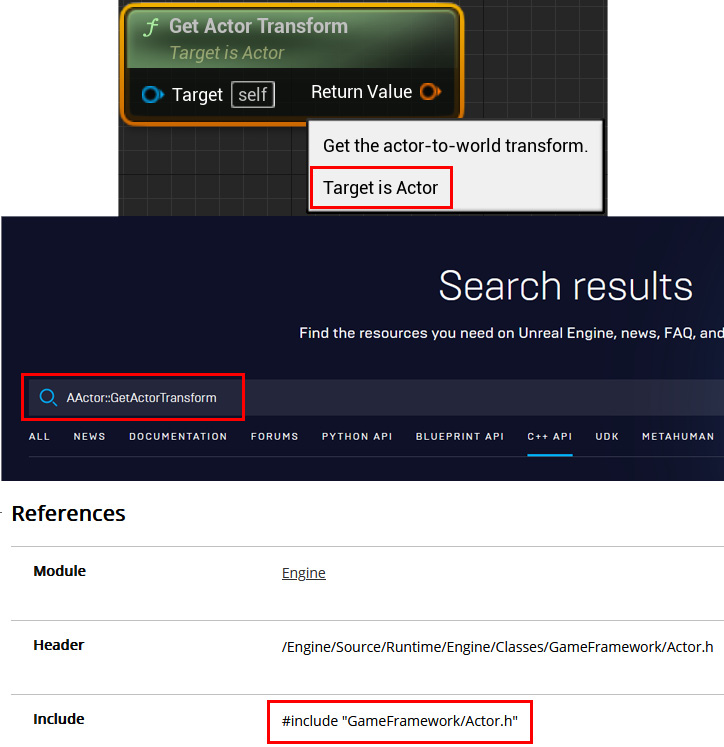Select the BLUEPRINT API tab
Viewport: 724px width, 747px height.
tap(460, 436)
